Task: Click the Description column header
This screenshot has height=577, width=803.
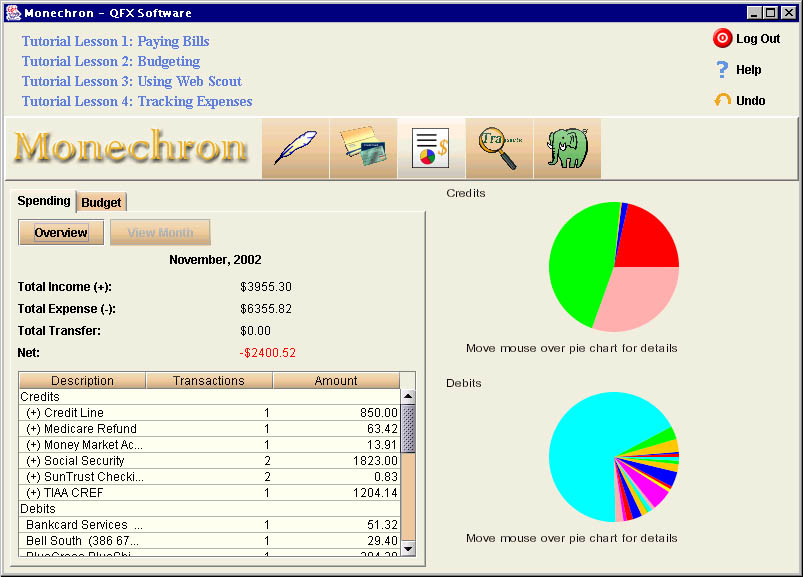Action: [x=83, y=381]
